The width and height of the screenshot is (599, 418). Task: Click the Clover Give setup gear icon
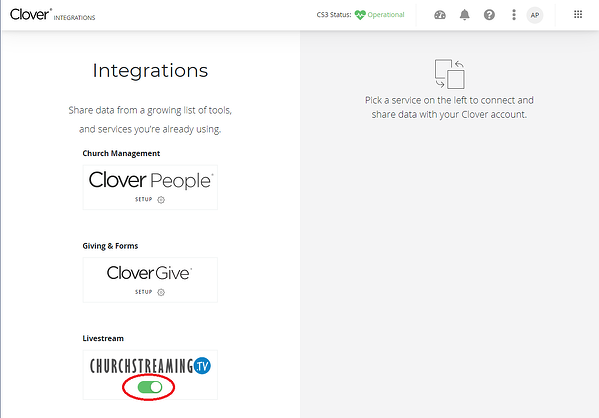[x=161, y=292]
